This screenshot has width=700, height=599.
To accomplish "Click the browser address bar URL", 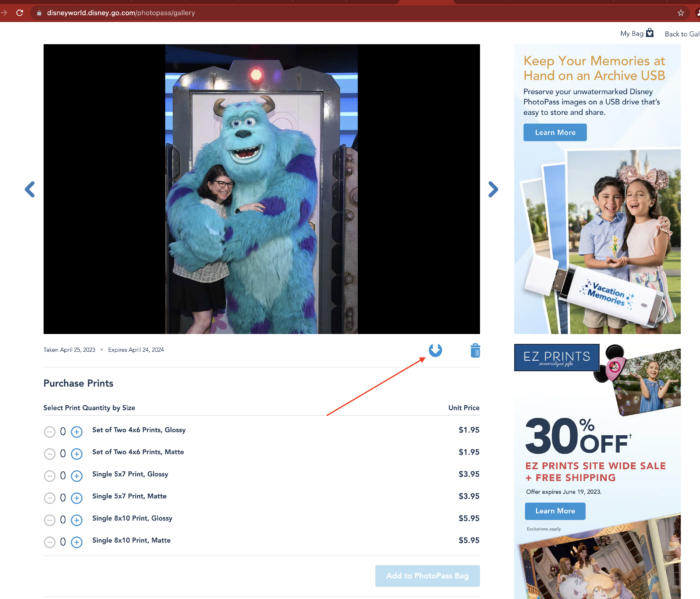I will coord(121,13).
